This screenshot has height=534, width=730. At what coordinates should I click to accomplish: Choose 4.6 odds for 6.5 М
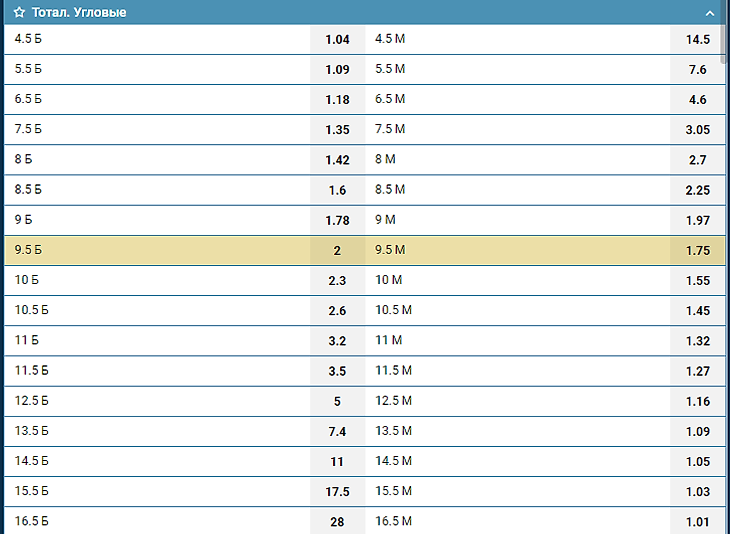[x=697, y=100]
